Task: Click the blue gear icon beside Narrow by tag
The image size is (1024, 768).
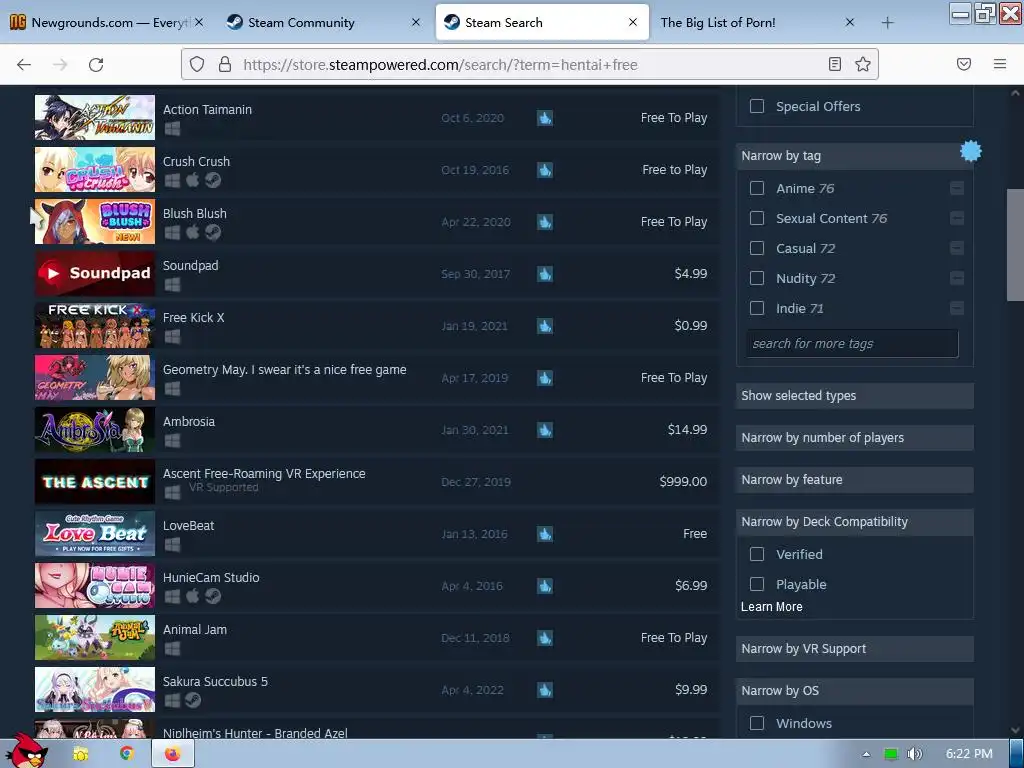Action: coord(970,151)
